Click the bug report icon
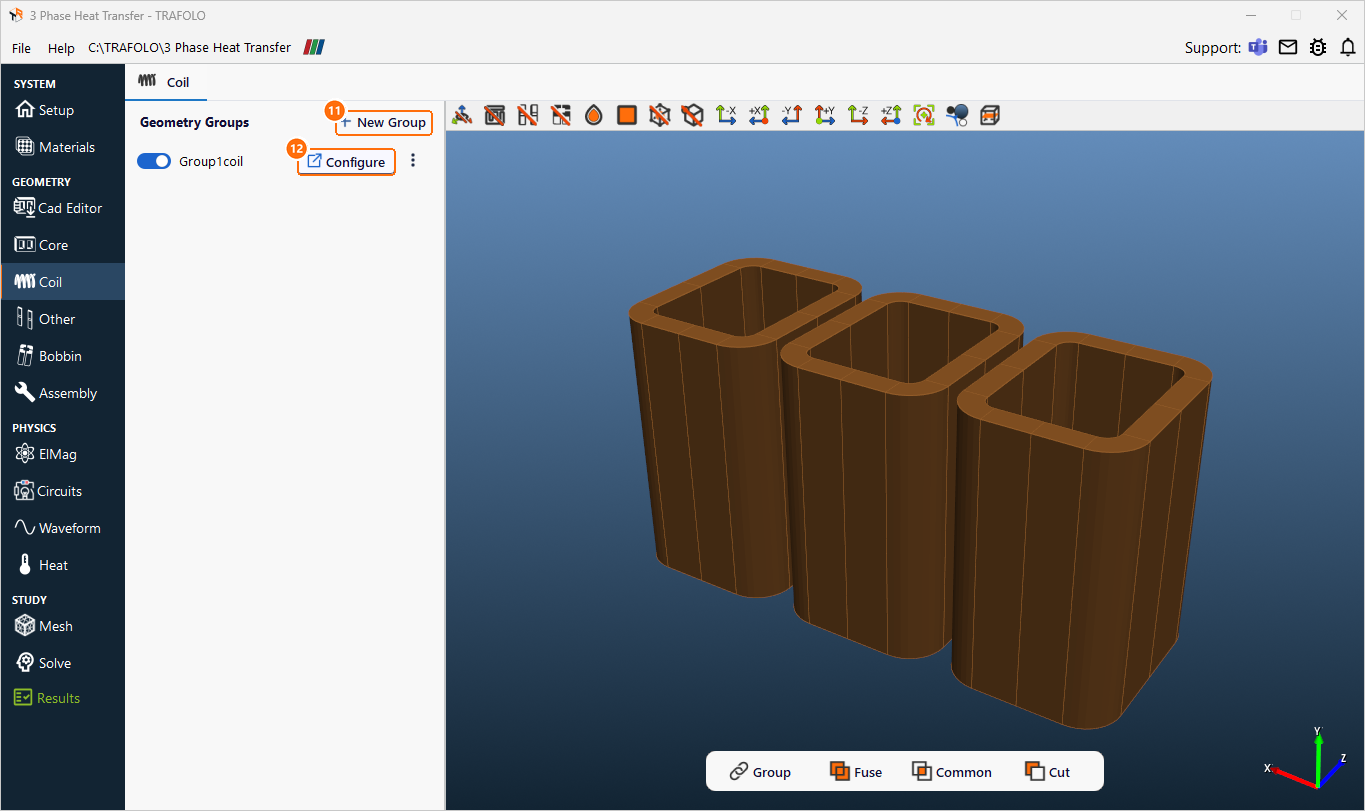The width and height of the screenshot is (1365, 811). pos(1318,47)
